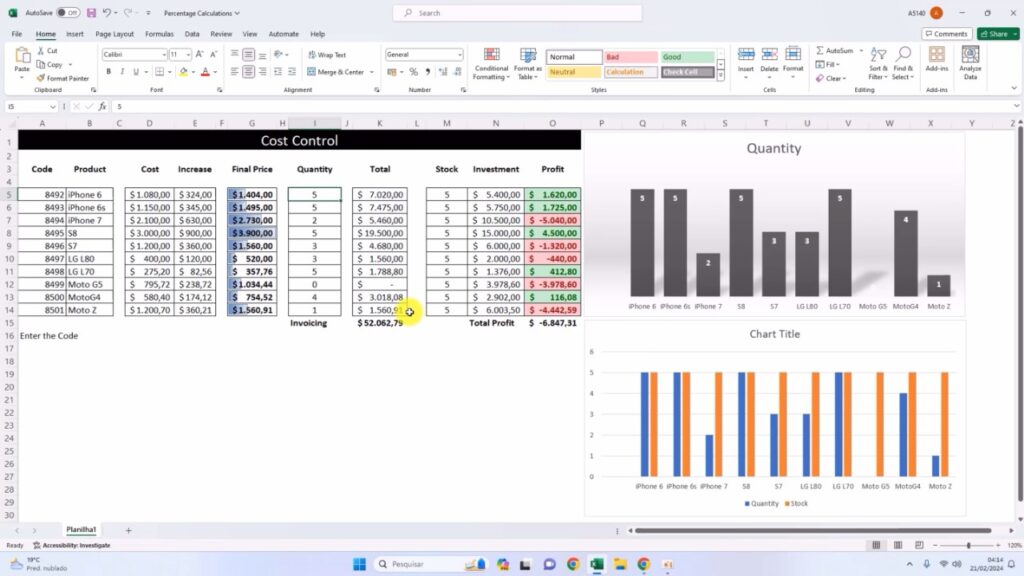Open the Windows Start menu

[359, 564]
